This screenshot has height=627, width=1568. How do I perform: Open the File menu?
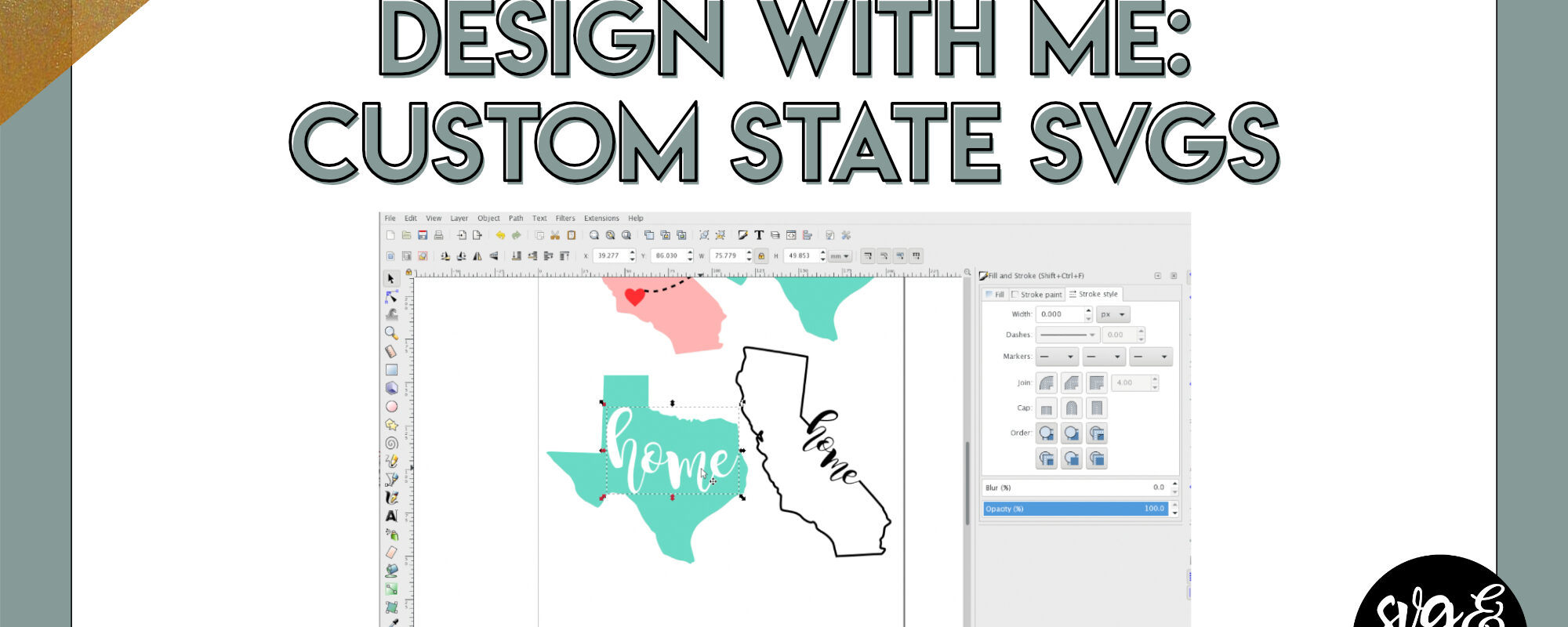click(390, 219)
